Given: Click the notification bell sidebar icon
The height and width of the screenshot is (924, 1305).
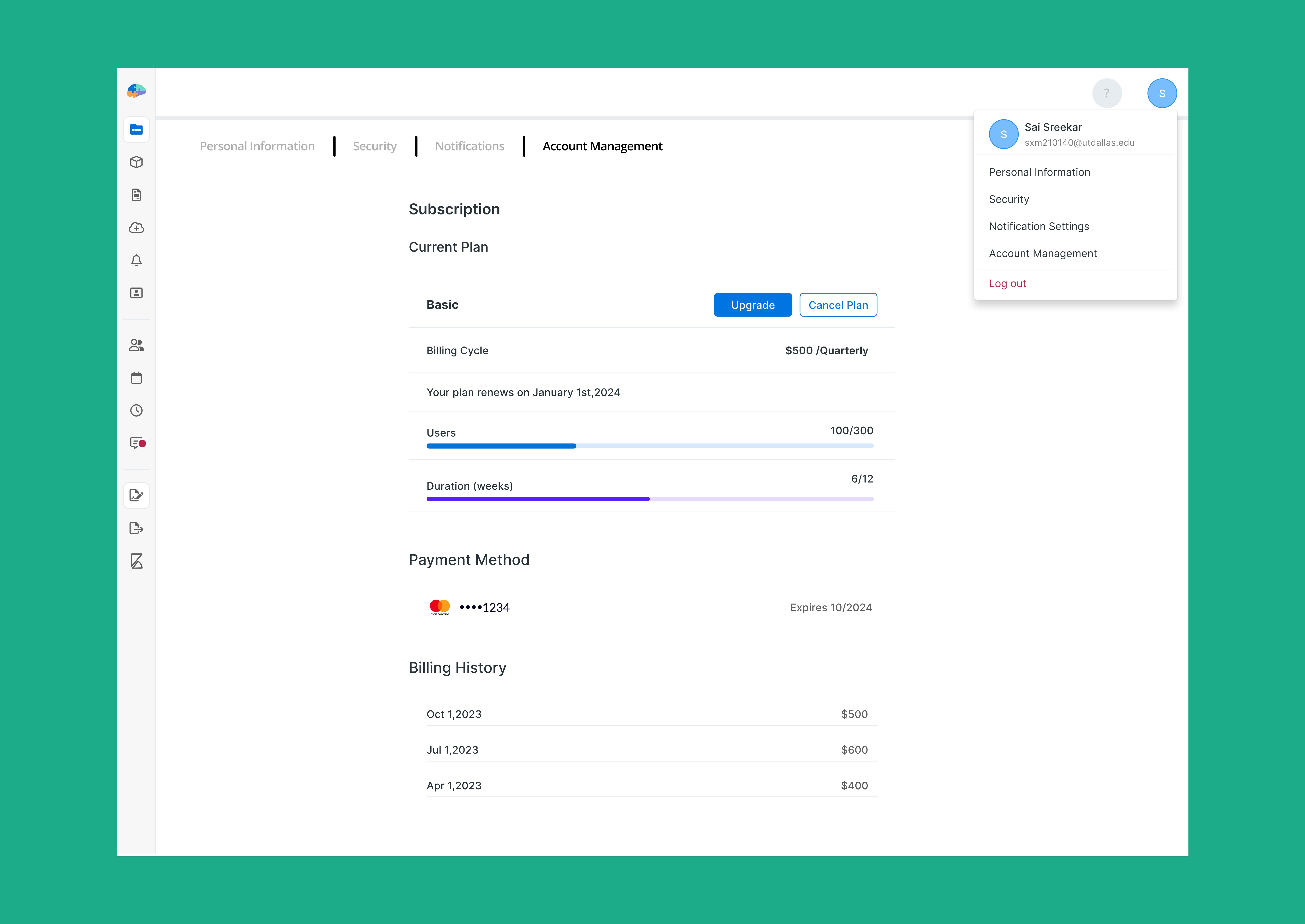Looking at the screenshot, I should click(x=136, y=260).
